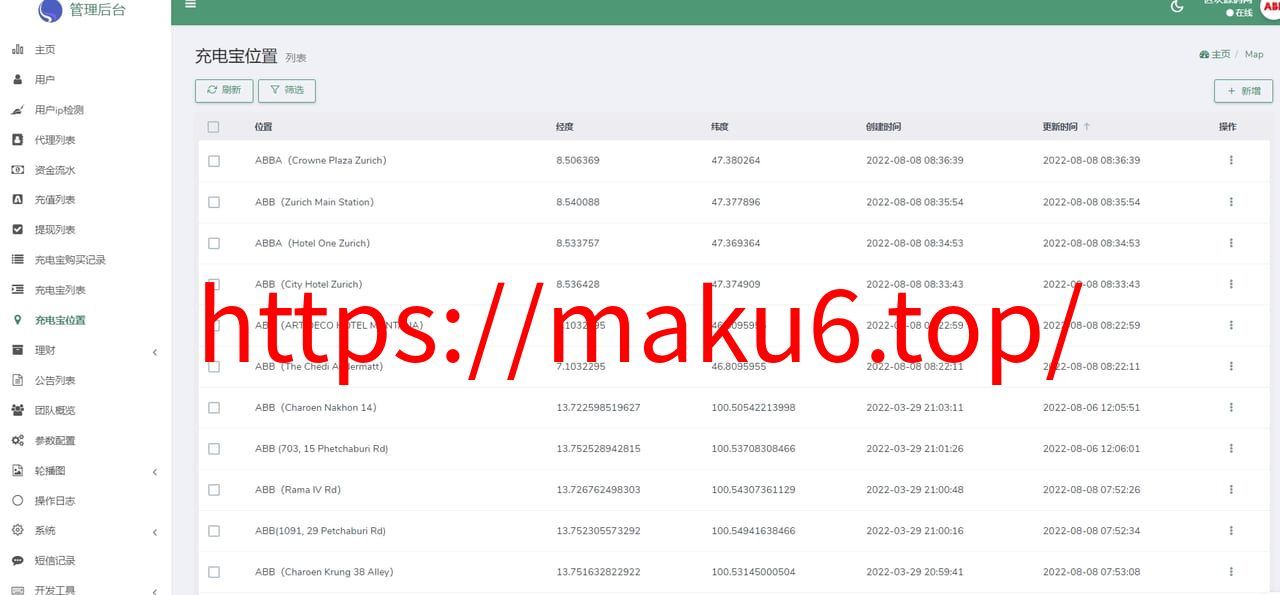Open actions menu for 703, 15 Phetchaburi Rd row

click(x=1231, y=449)
